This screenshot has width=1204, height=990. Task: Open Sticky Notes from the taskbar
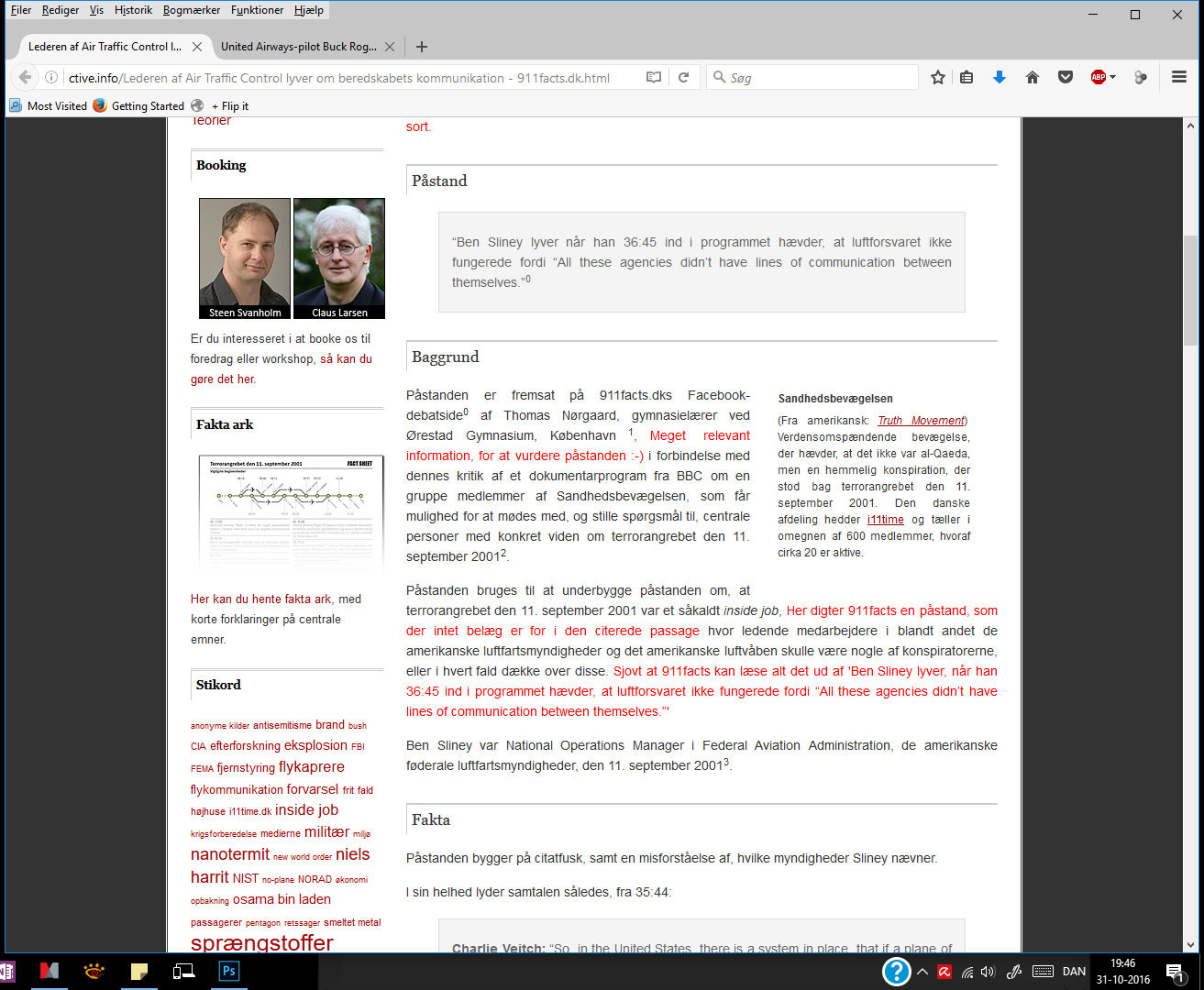pos(138,972)
